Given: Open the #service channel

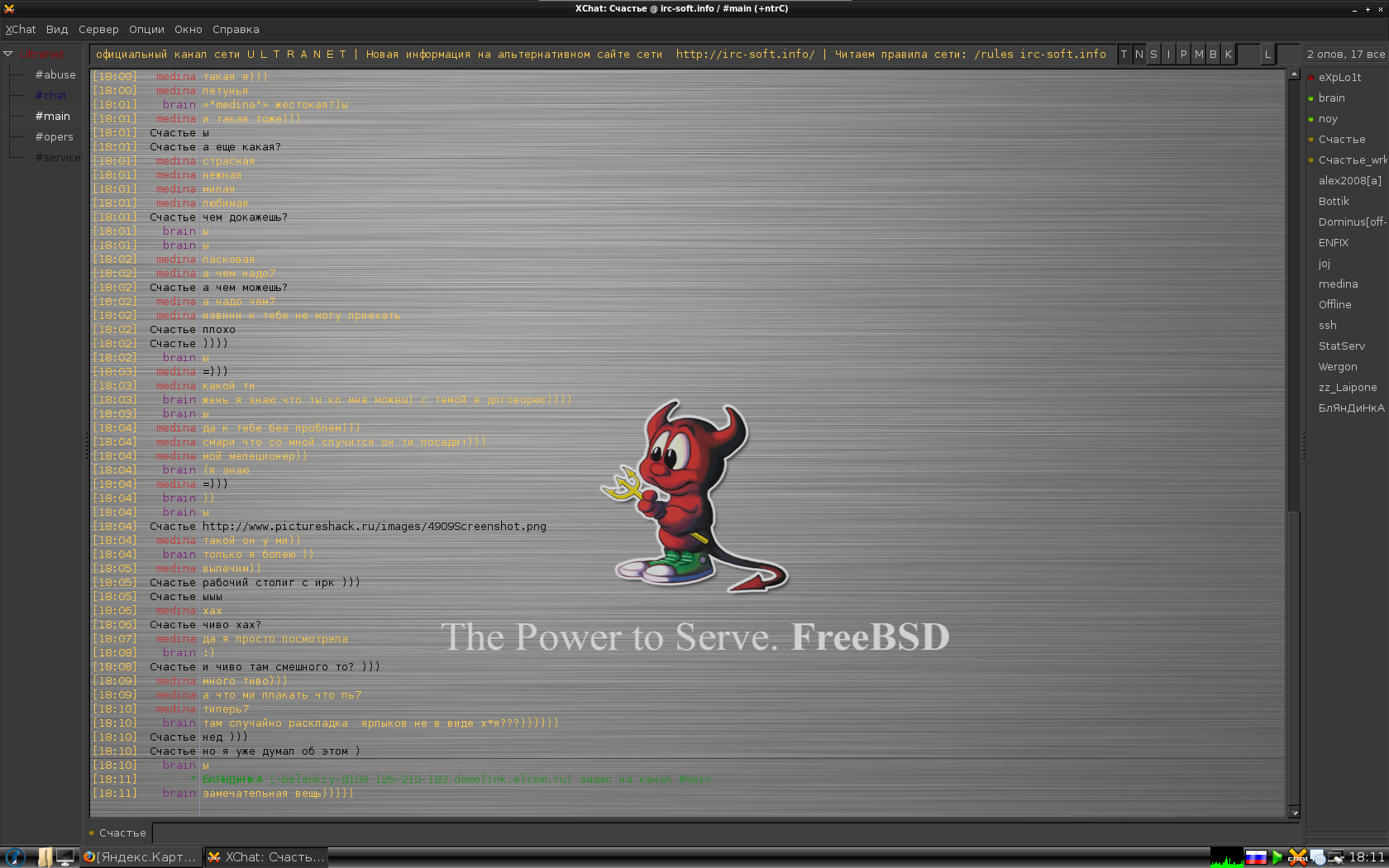Looking at the screenshot, I should click(58, 157).
